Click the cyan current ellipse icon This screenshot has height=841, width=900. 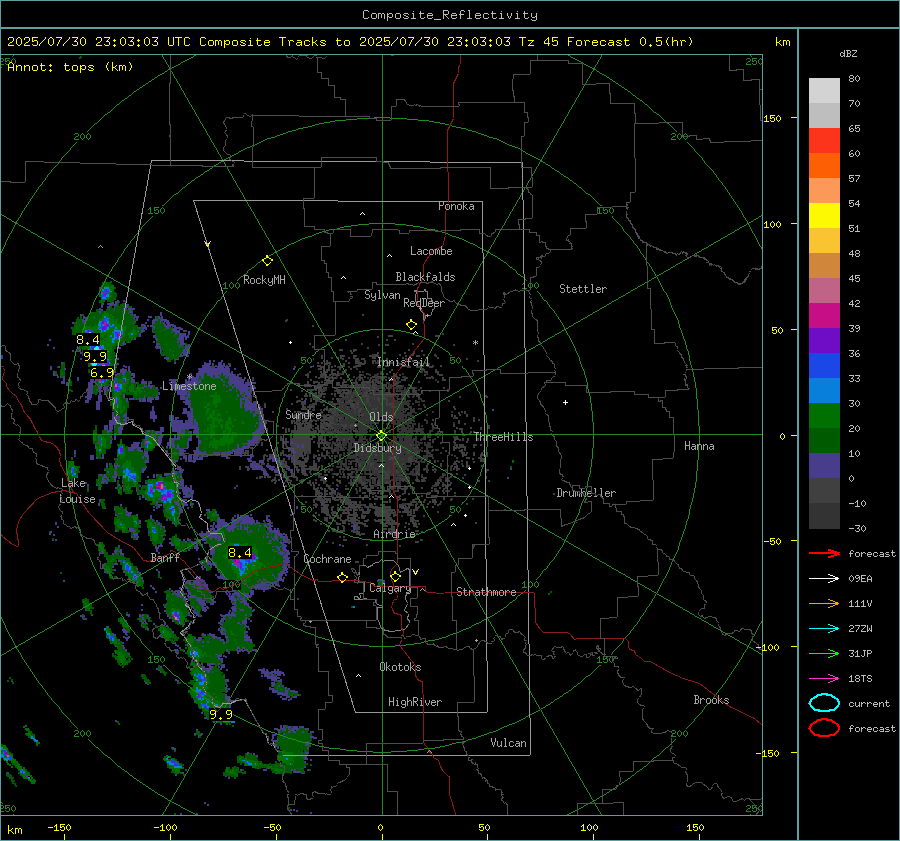tap(824, 703)
